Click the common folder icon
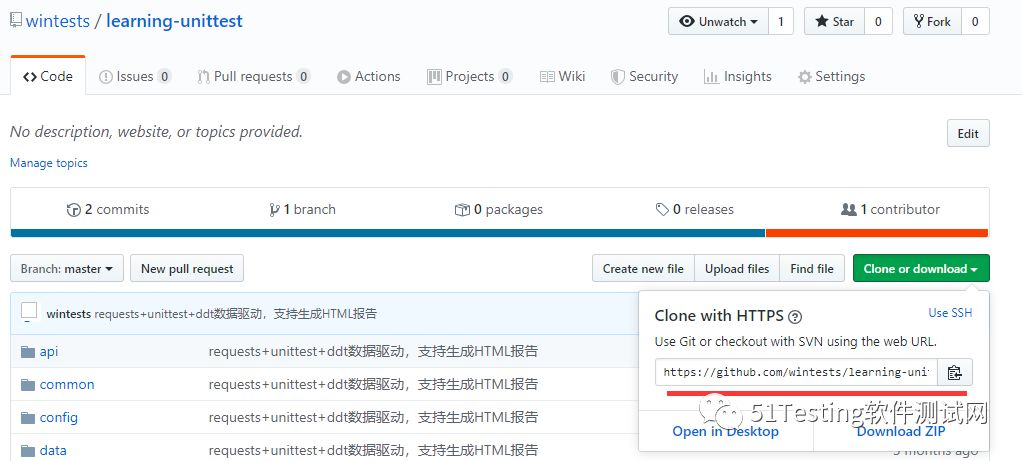 pos(27,385)
